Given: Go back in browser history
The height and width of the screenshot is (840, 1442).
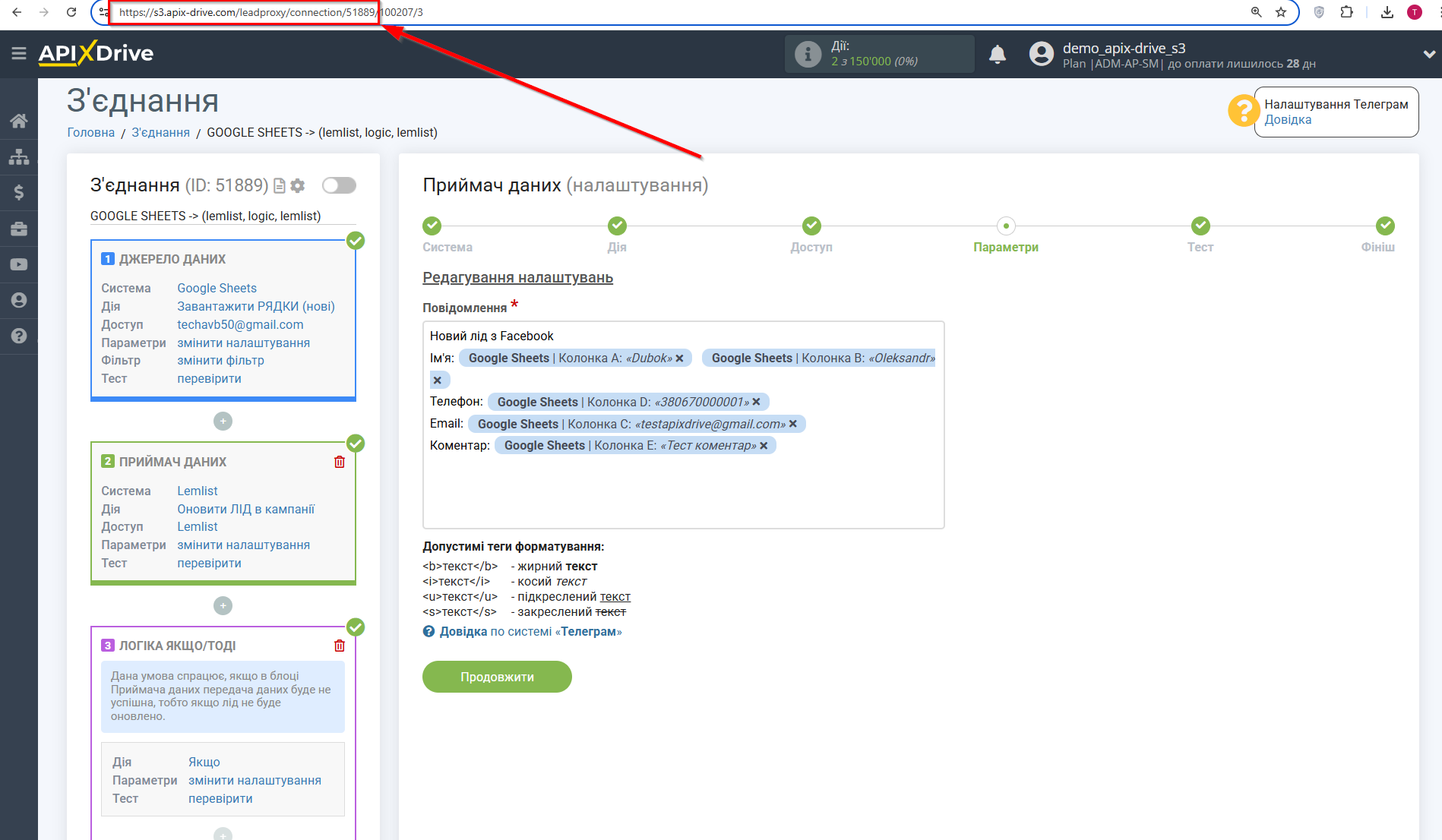Looking at the screenshot, I should pyautogui.click(x=17, y=12).
